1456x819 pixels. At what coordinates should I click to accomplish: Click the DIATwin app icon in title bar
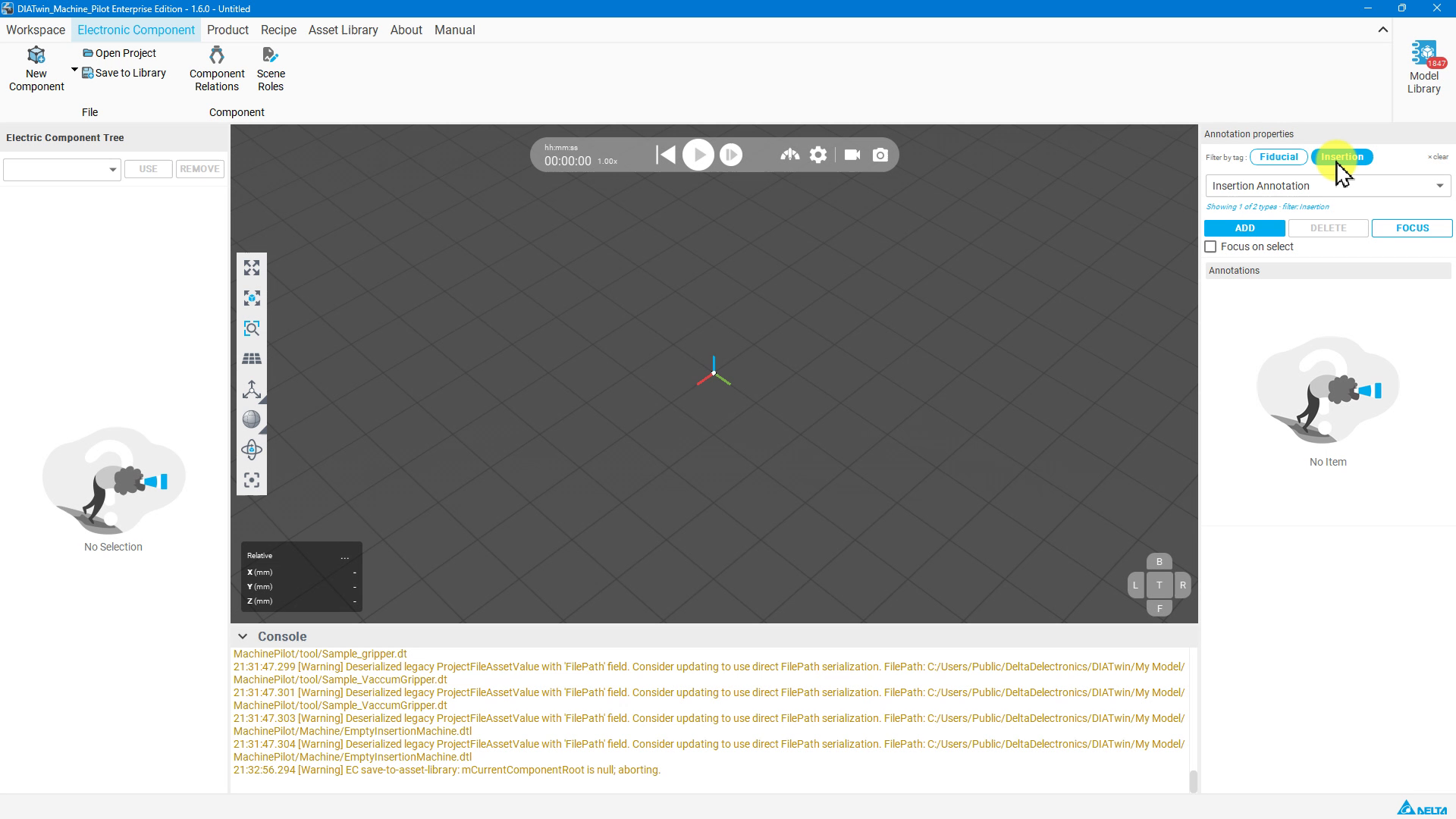[8, 8]
